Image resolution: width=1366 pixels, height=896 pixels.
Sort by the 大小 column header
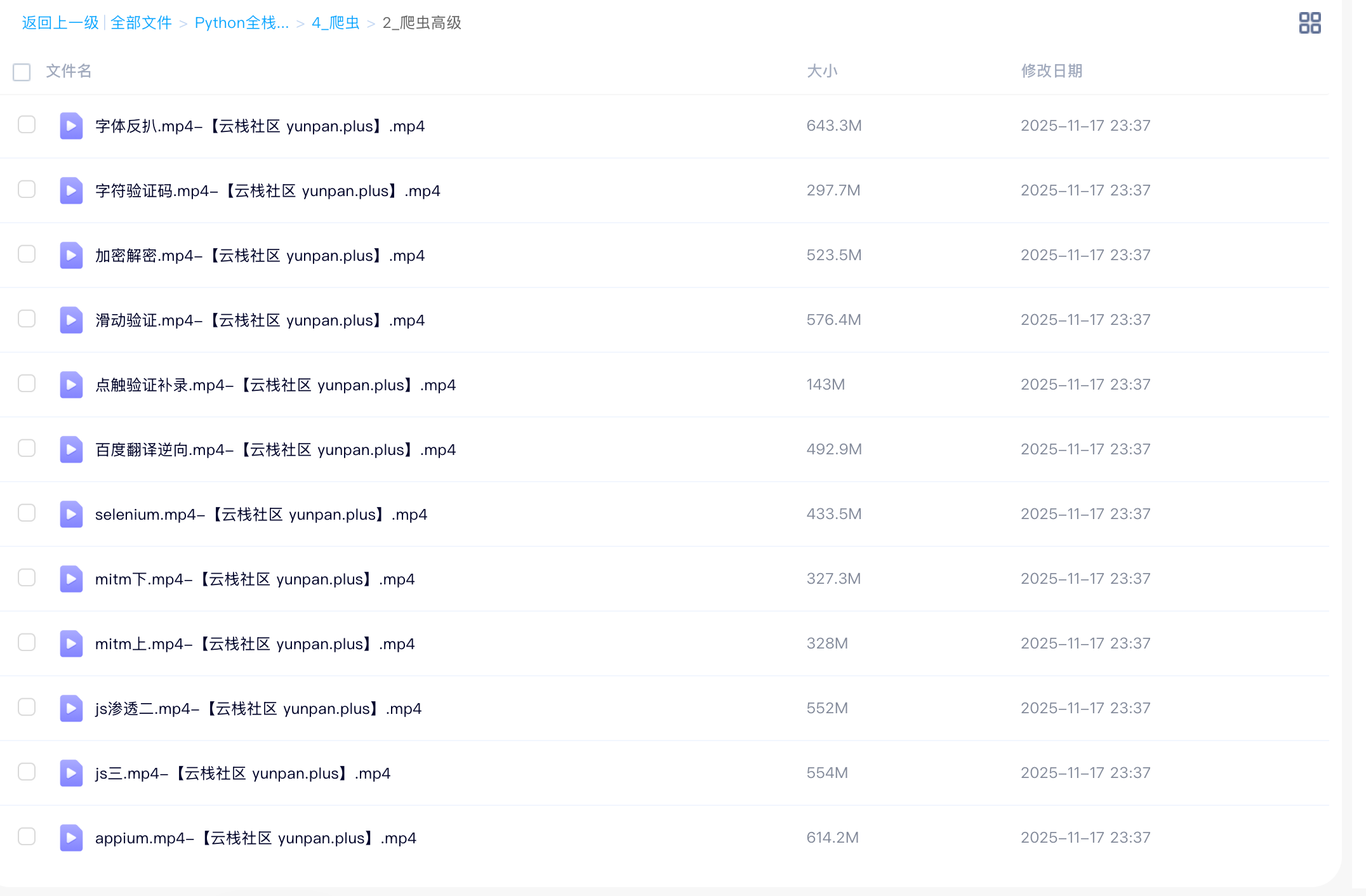click(822, 71)
